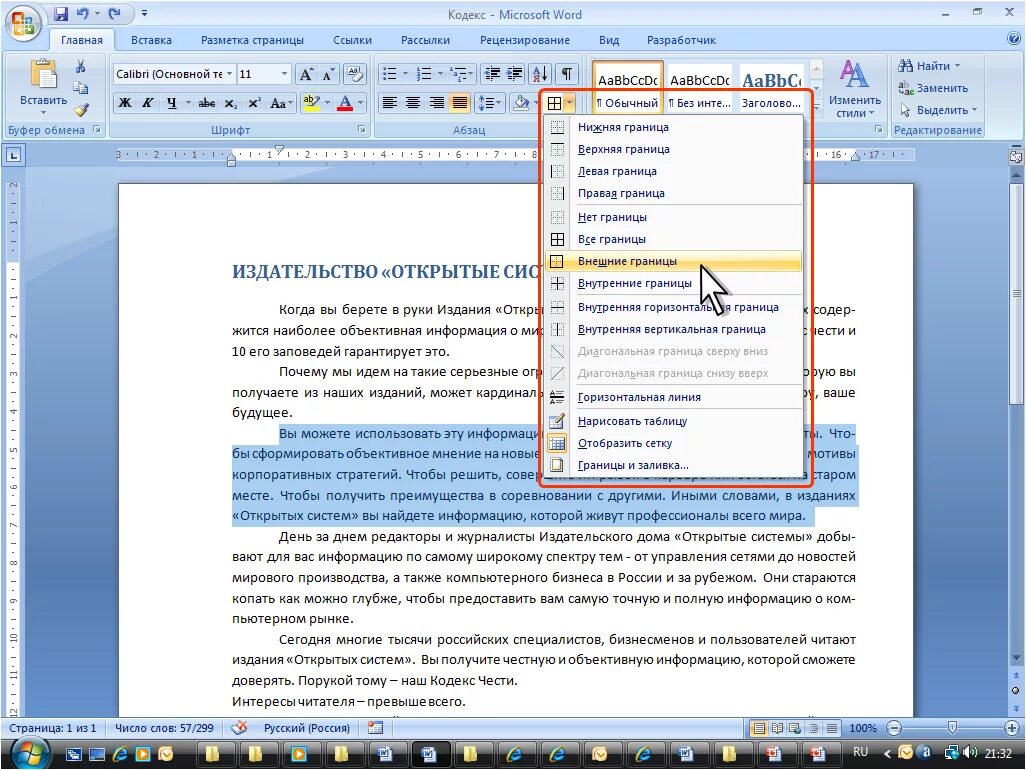Click the borders button icon
This screenshot has width=1026, height=770.
tap(554, 103)
